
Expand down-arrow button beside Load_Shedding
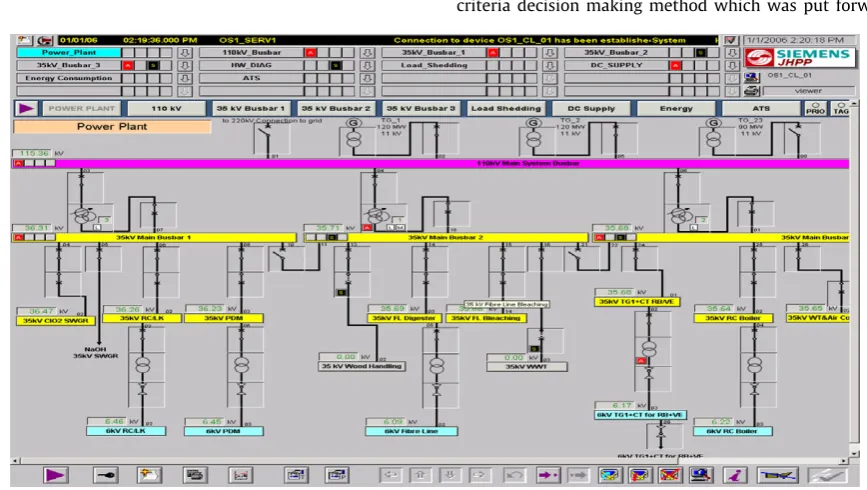[550, 65]
